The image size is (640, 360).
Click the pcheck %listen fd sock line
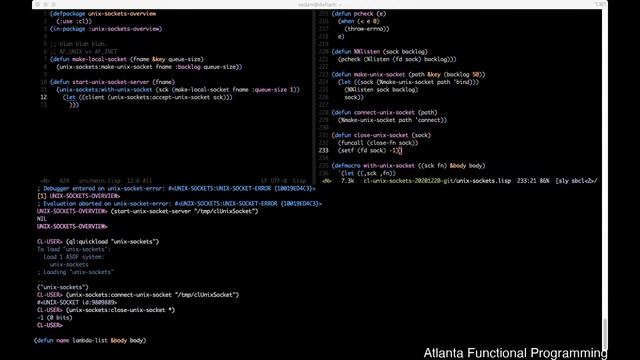pyautogui.click(x=397, y=59)
